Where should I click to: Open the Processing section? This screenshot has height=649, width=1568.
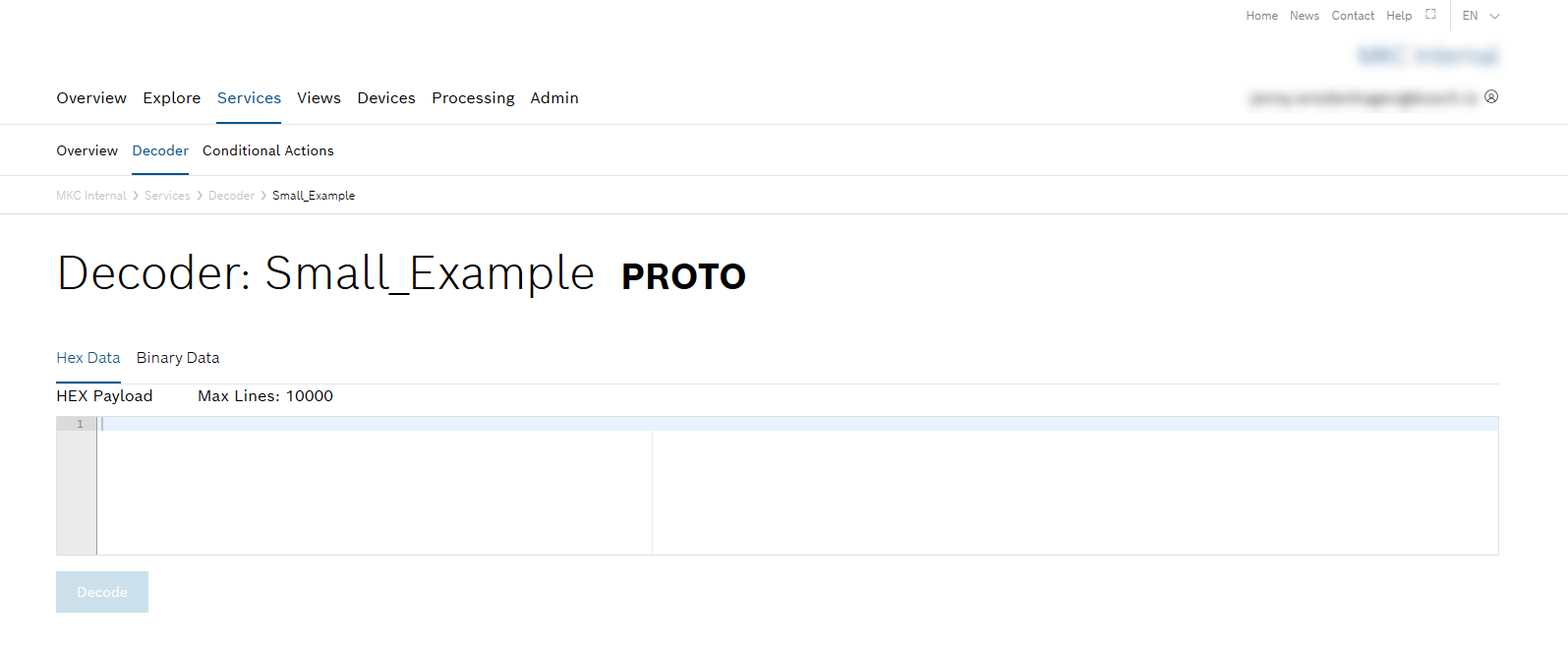[473, 98]
